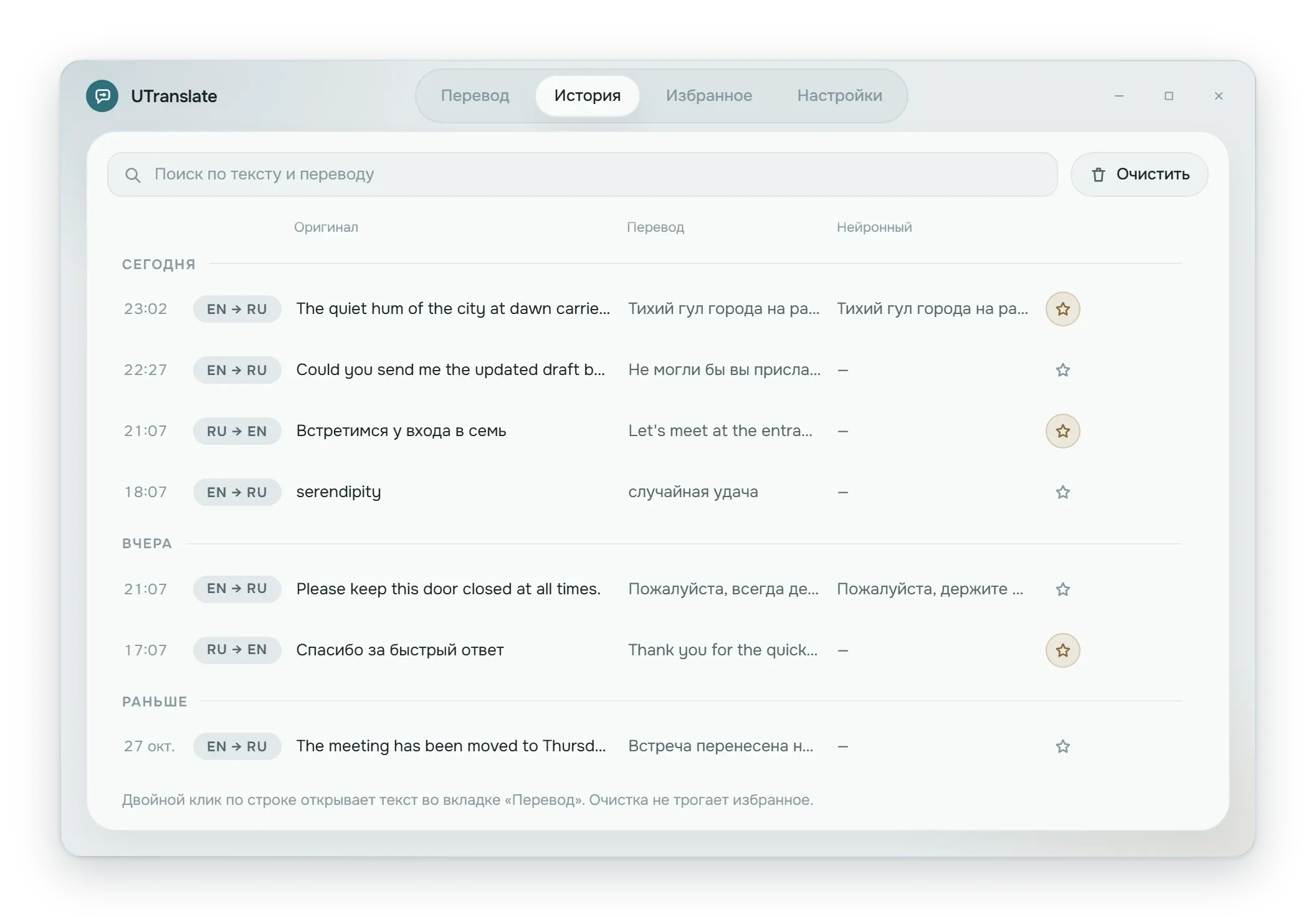Maximize the UTranslate window
Viewport: 1316px width, 917px height.
[1169, 96]
